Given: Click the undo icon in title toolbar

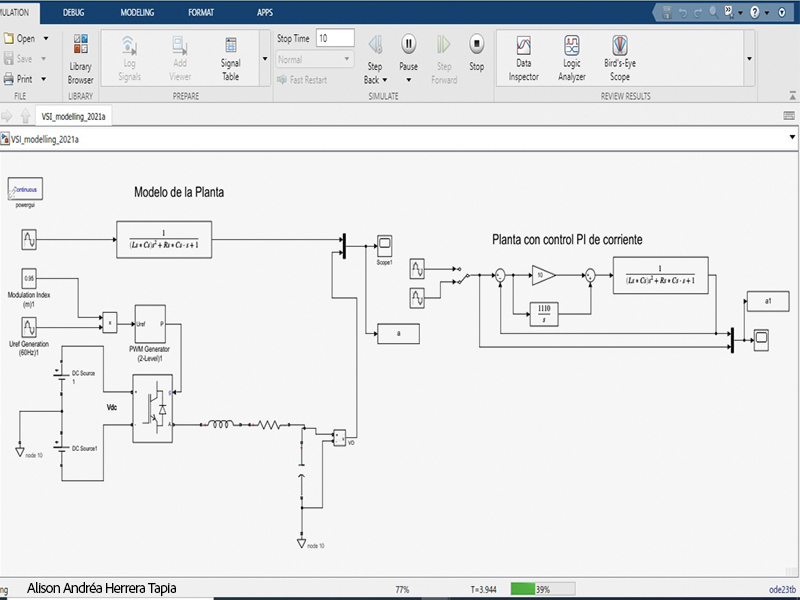Looking at the screenshot, I should (683, 13).
